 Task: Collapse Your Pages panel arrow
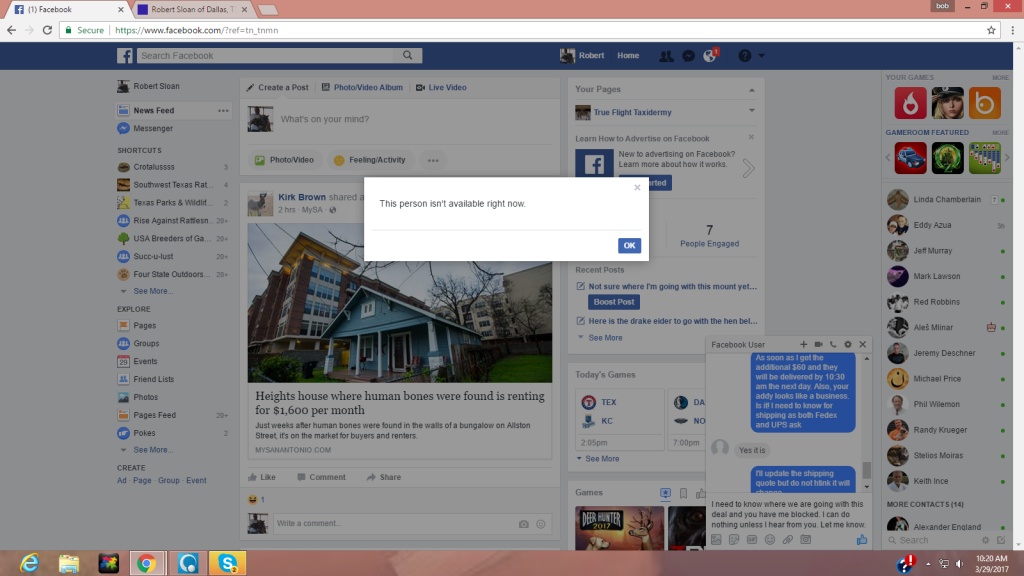tap(752, 89)
